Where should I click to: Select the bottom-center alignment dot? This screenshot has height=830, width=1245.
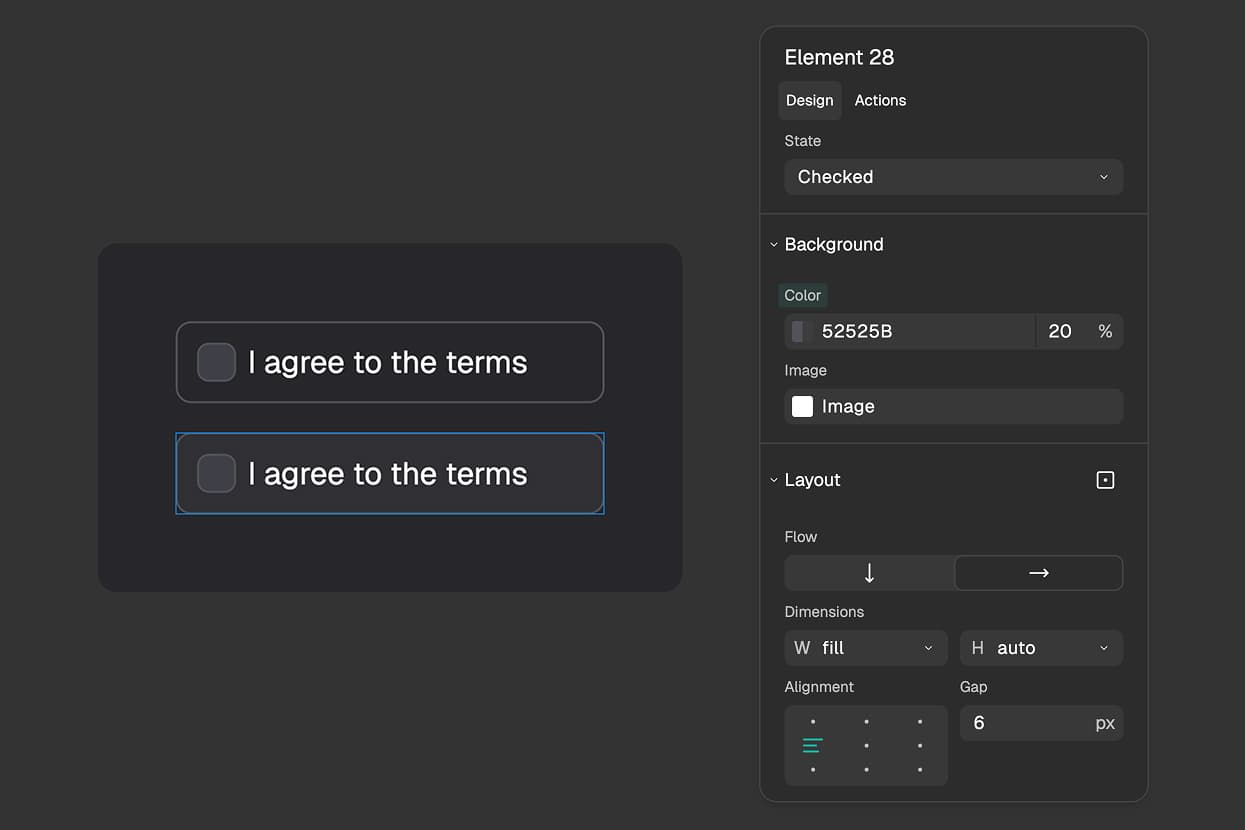coord(866,771)
